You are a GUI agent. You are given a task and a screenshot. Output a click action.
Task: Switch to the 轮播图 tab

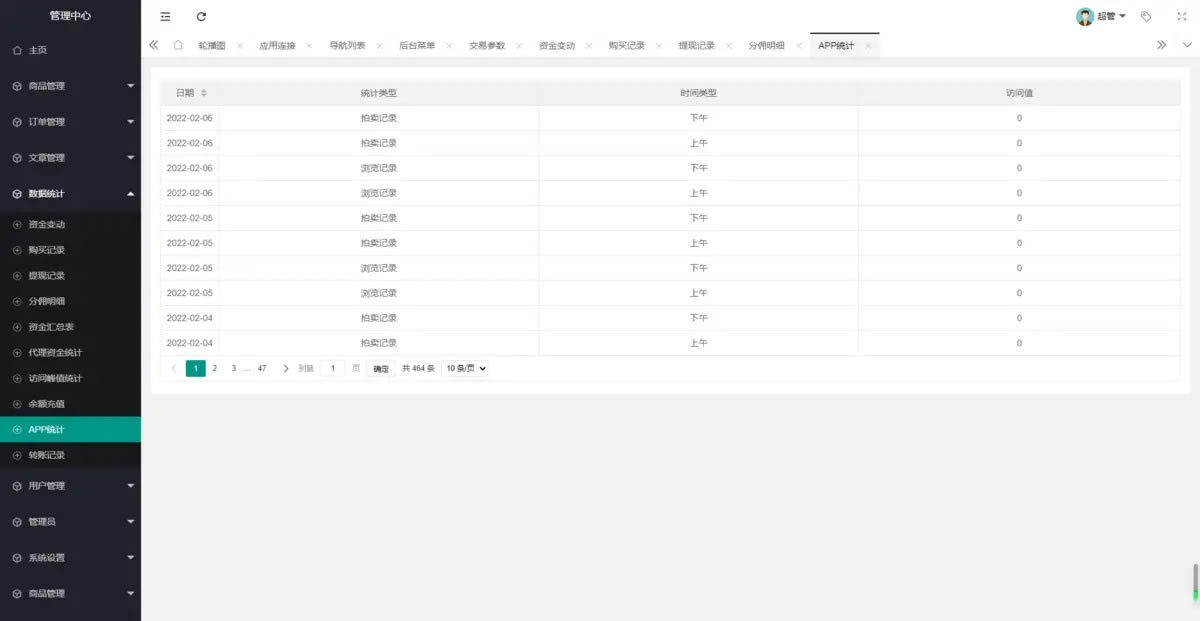pyautogui.click(x=212, y=46)
